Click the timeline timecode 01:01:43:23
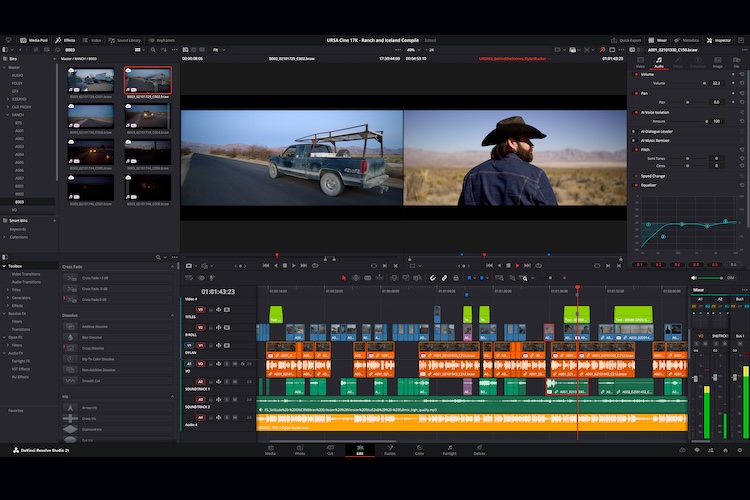 click(218, 291)
